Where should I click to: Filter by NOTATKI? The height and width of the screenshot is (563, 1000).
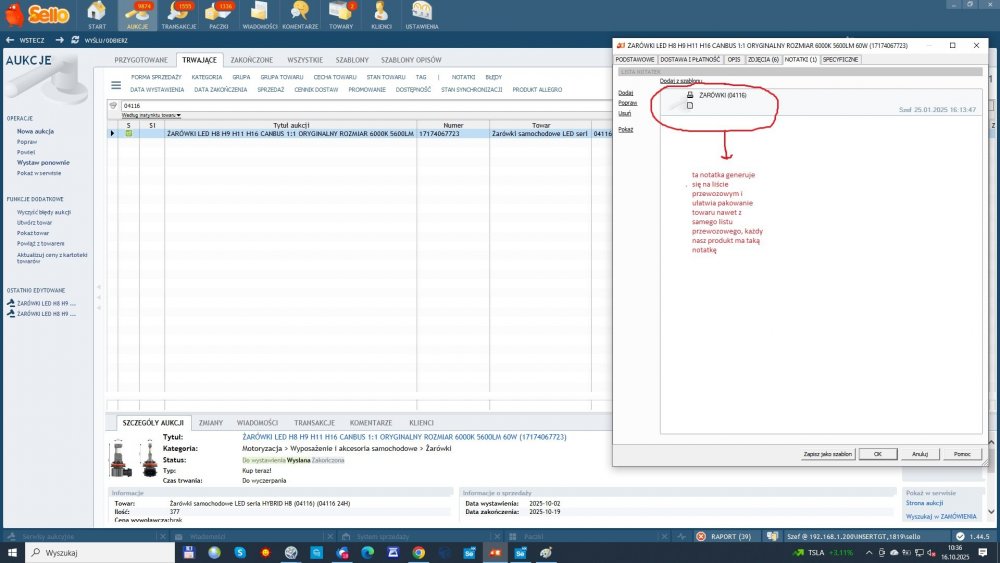(463, 77)
